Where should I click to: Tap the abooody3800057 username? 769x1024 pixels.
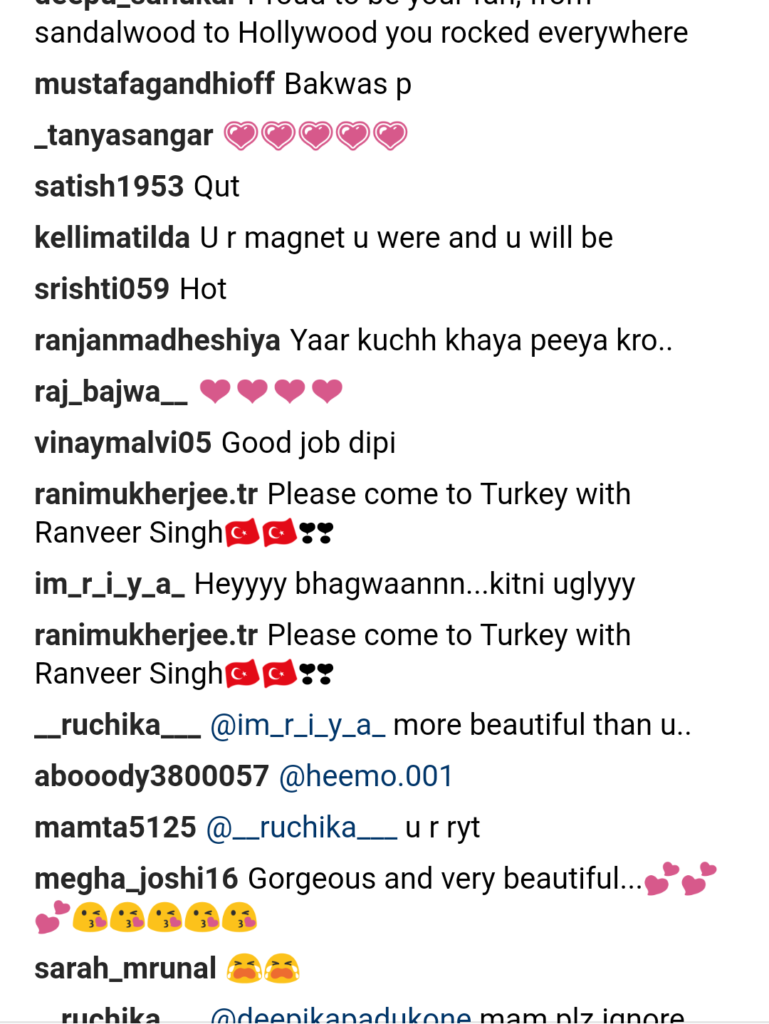151,776
